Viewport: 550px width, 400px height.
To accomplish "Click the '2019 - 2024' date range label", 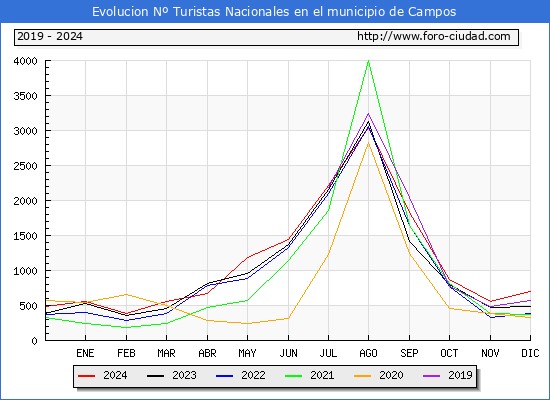I will click(50, 36).
